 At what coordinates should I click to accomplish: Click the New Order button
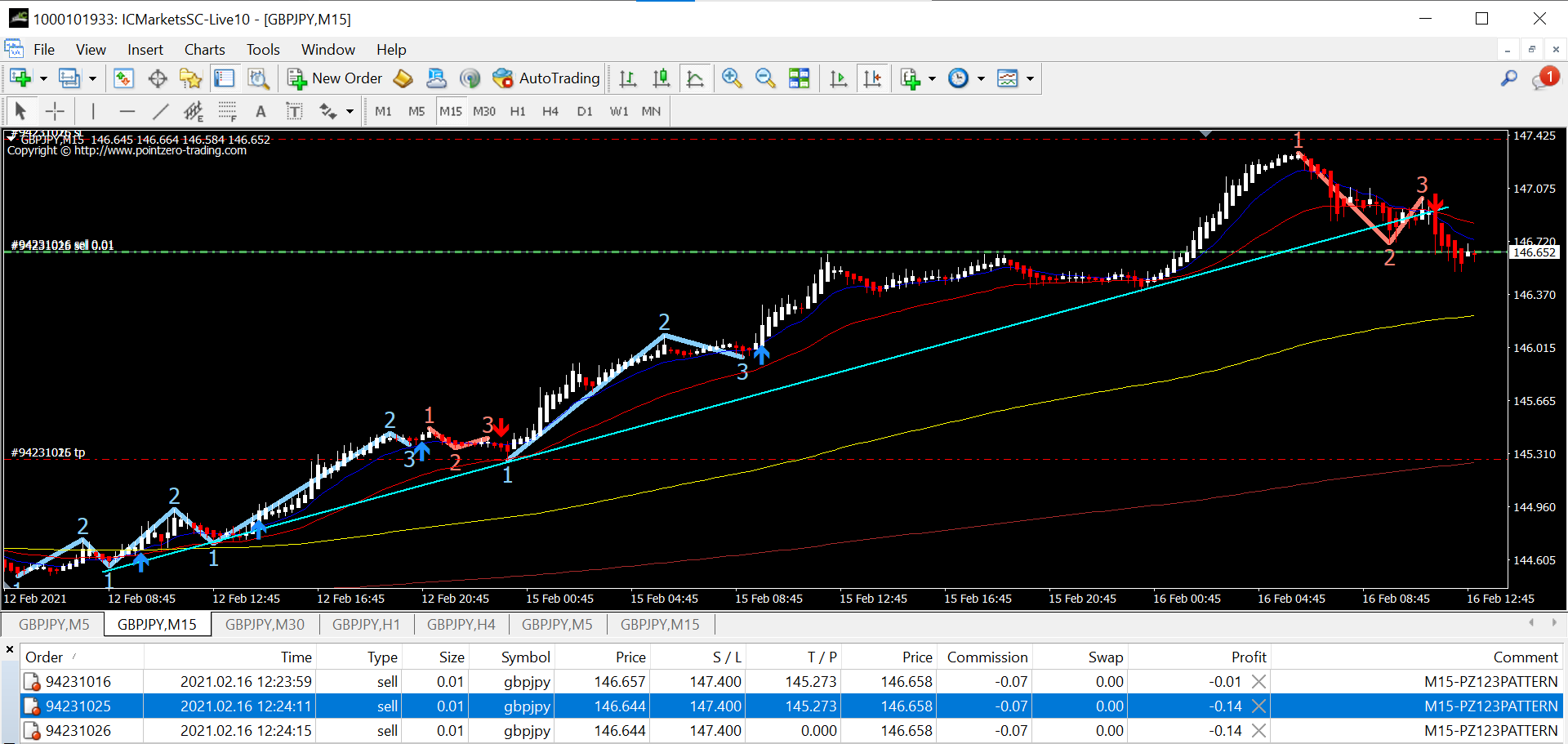(335, 78)
